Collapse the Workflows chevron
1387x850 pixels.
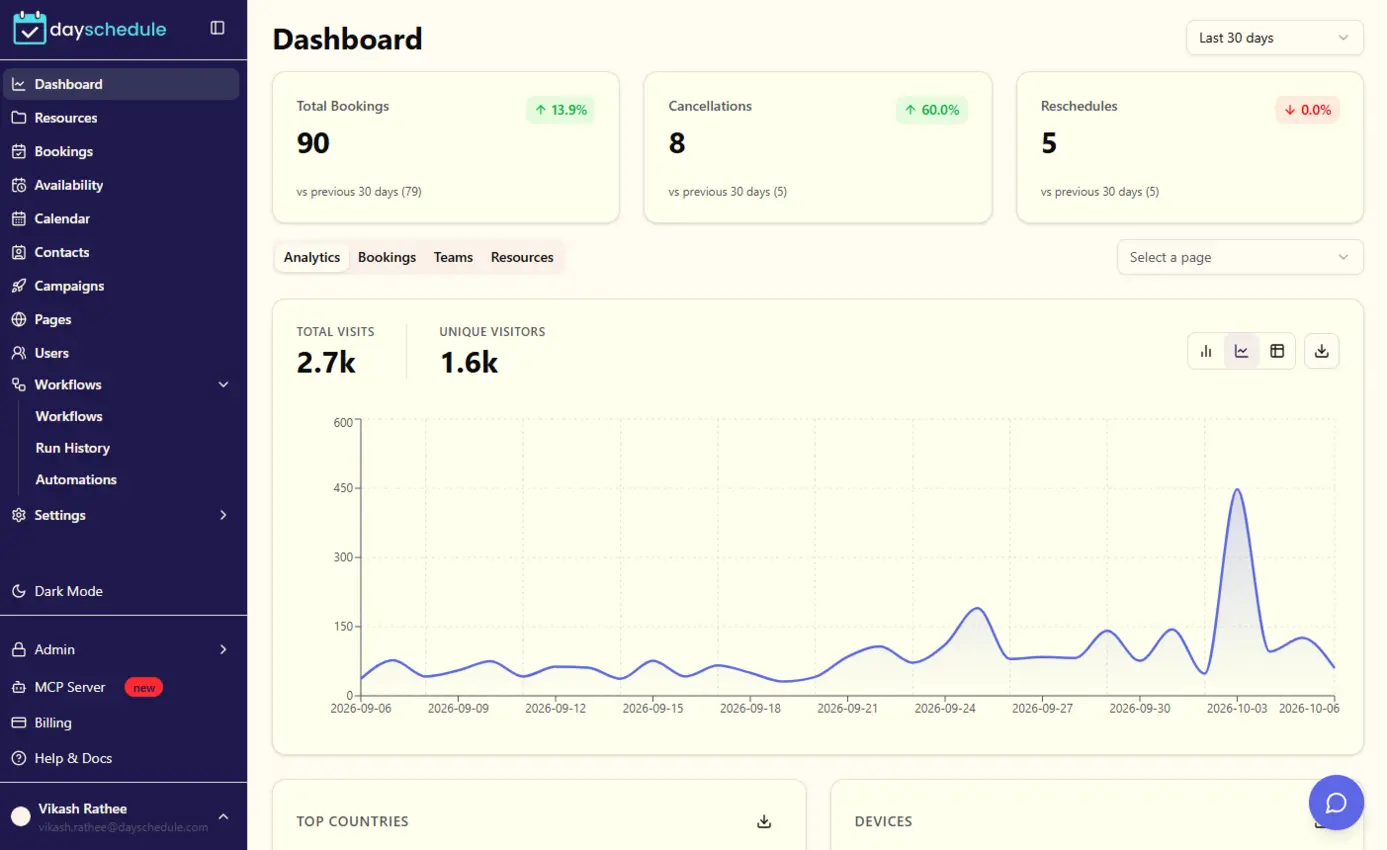click(x=224, y=384)
